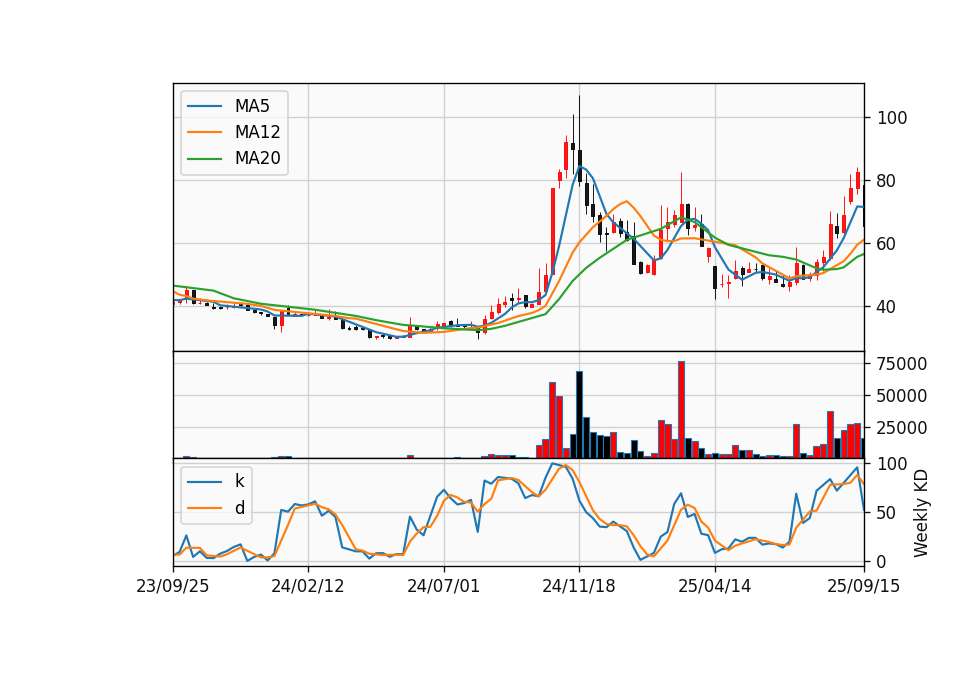Click the 24/07/01 date axis label
960x690 pixels.
click(444, 586)
